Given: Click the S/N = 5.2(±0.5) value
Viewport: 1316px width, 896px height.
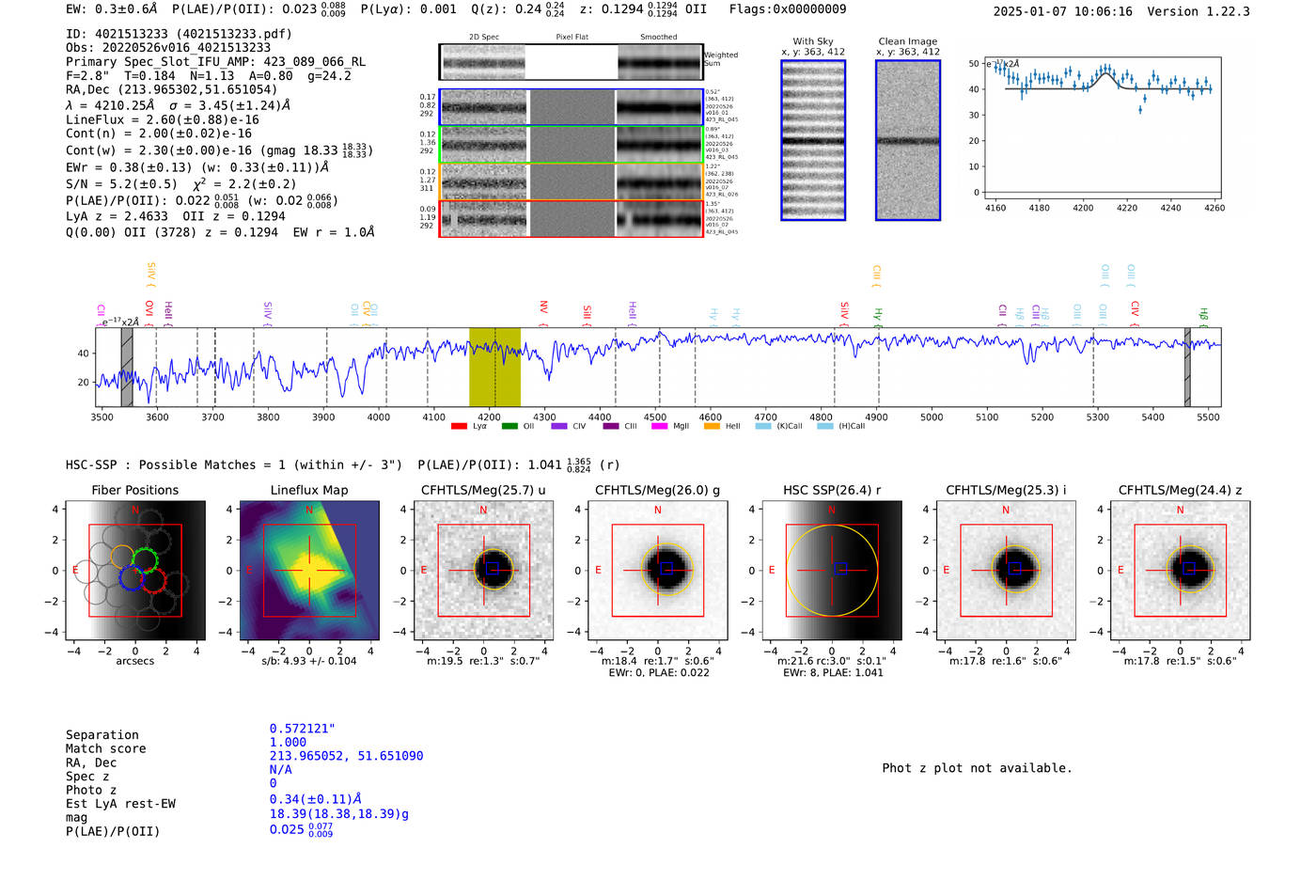Looking at the screenshot, I should coord(121,184).
